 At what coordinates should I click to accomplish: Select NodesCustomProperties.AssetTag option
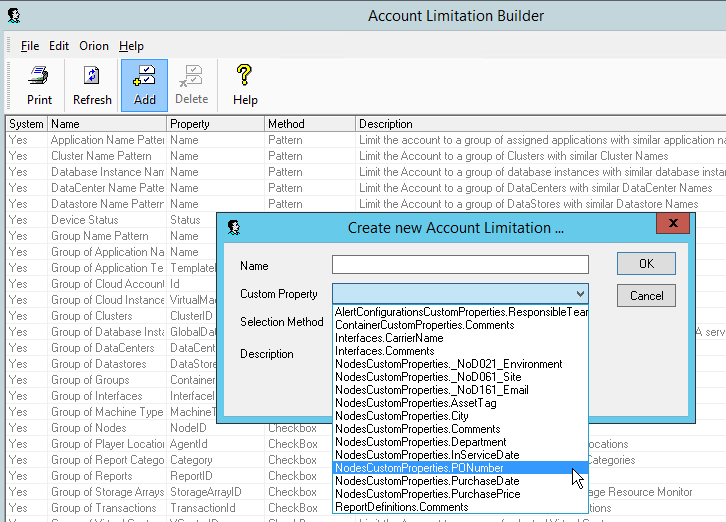(460, 403)
